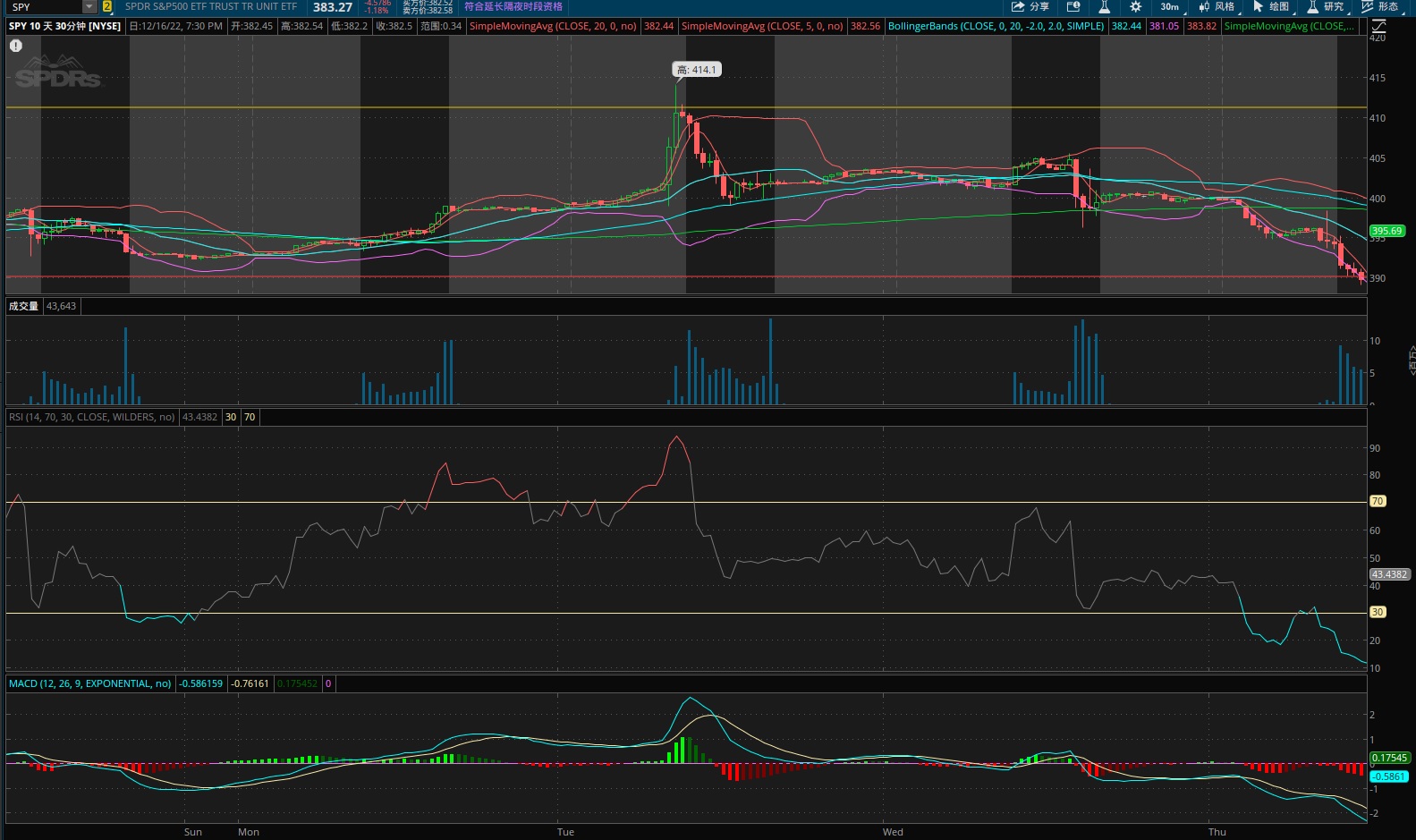
Task: Click the MACD average value -0.76161
Action: click(250, 683)
